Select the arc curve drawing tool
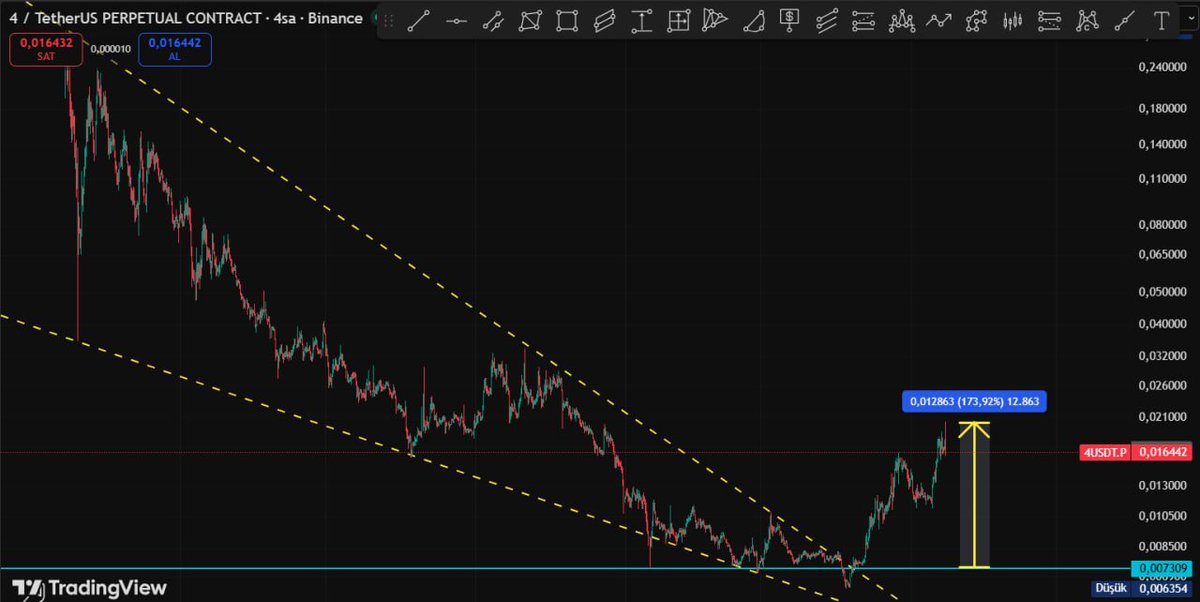 click(754, 20)
